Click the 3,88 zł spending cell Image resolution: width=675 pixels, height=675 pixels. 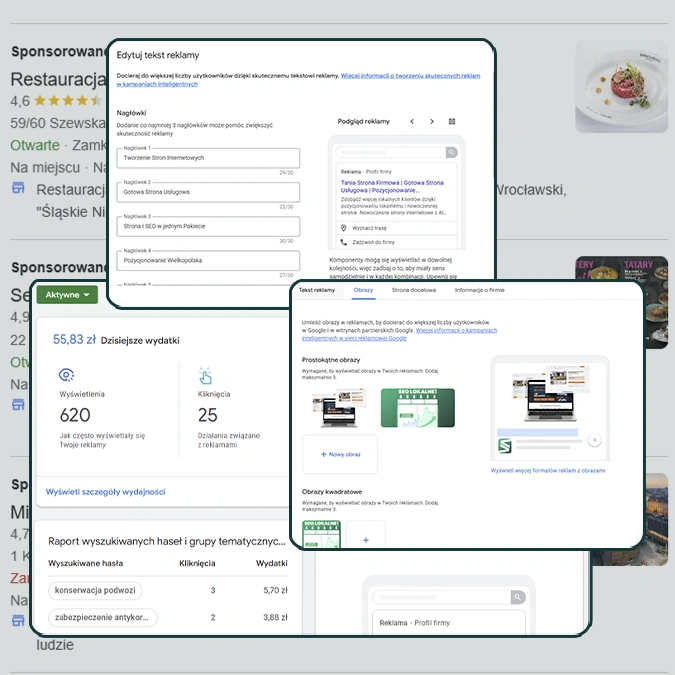[275, 617]
